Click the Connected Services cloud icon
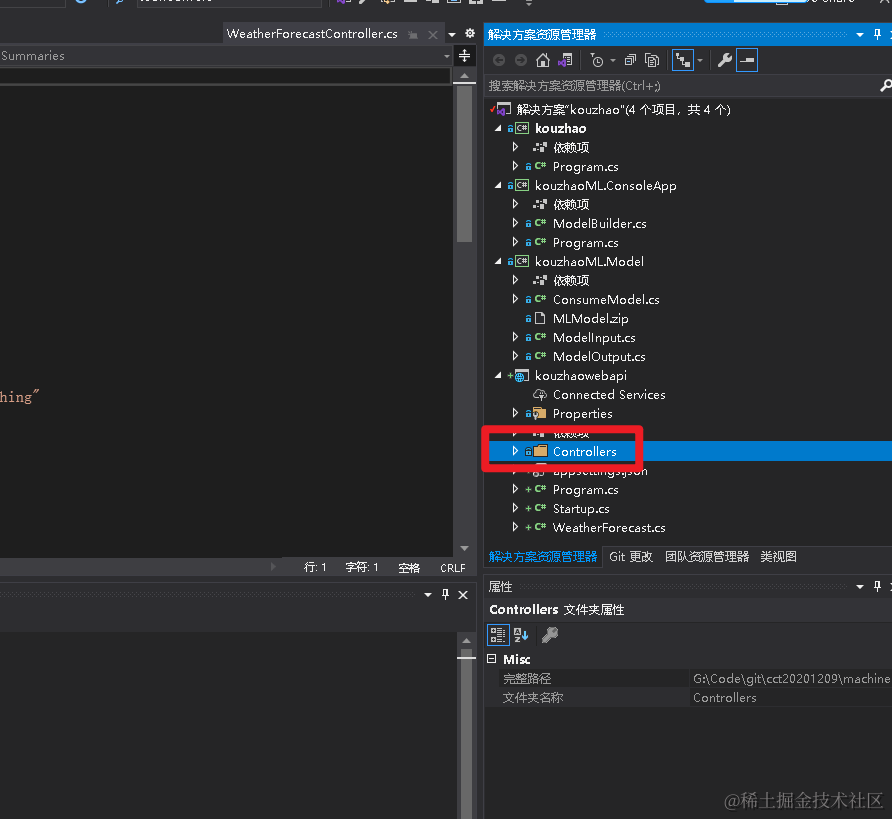The width and height of the screenshot is (892, 819). point(540,394)
